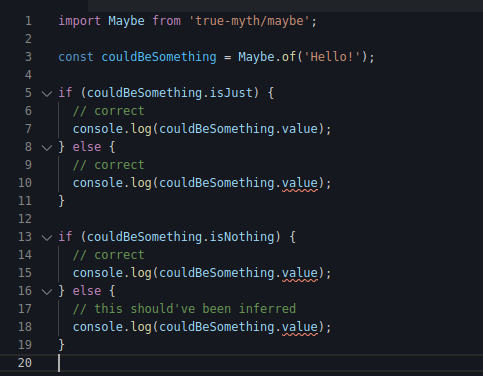Click the const keyword on line 3
The image size is (483, 376).
pyautogui.click(x=76, y=57)
